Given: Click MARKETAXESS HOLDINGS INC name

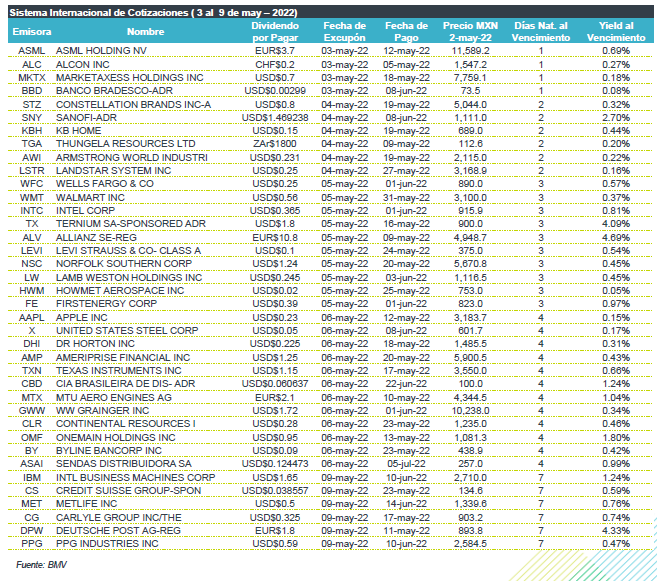Looking at the screenshot, I should [129, 78].
